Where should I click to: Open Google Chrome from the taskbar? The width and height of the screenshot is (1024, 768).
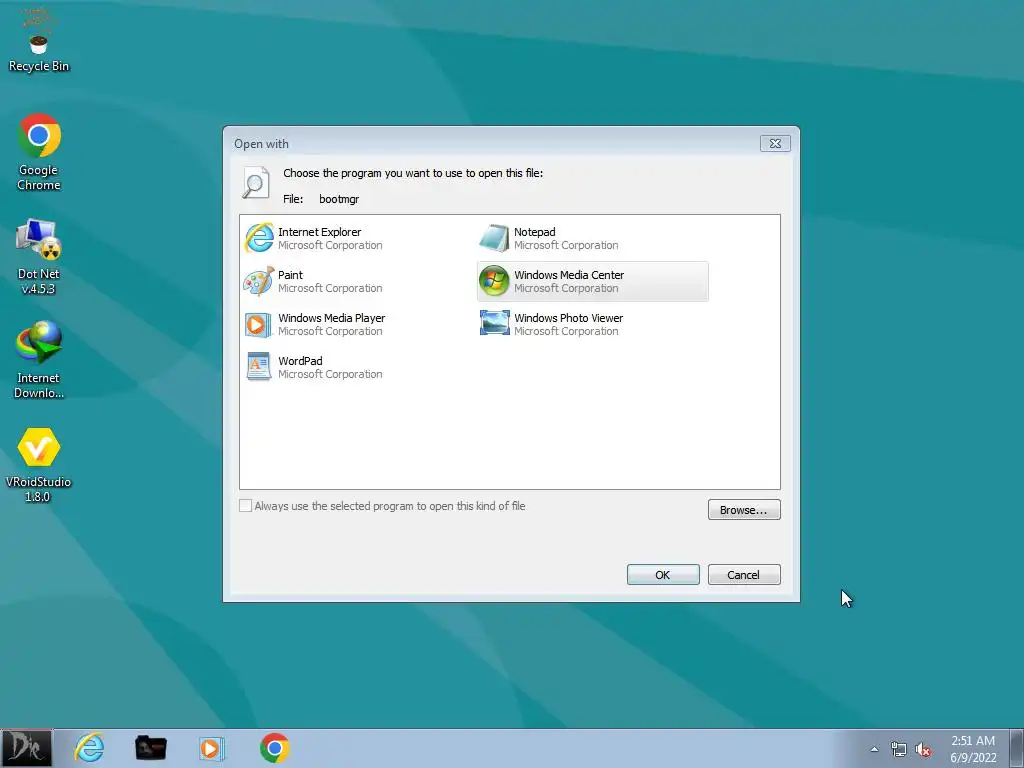pos(274,748)
